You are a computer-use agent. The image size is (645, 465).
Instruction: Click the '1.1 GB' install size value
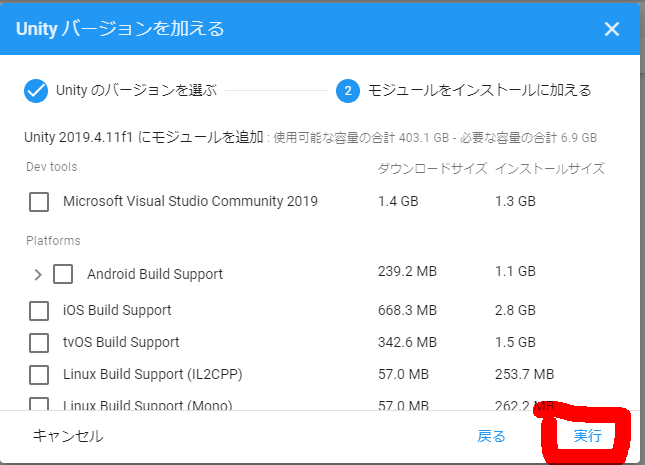tap(515, 271)
